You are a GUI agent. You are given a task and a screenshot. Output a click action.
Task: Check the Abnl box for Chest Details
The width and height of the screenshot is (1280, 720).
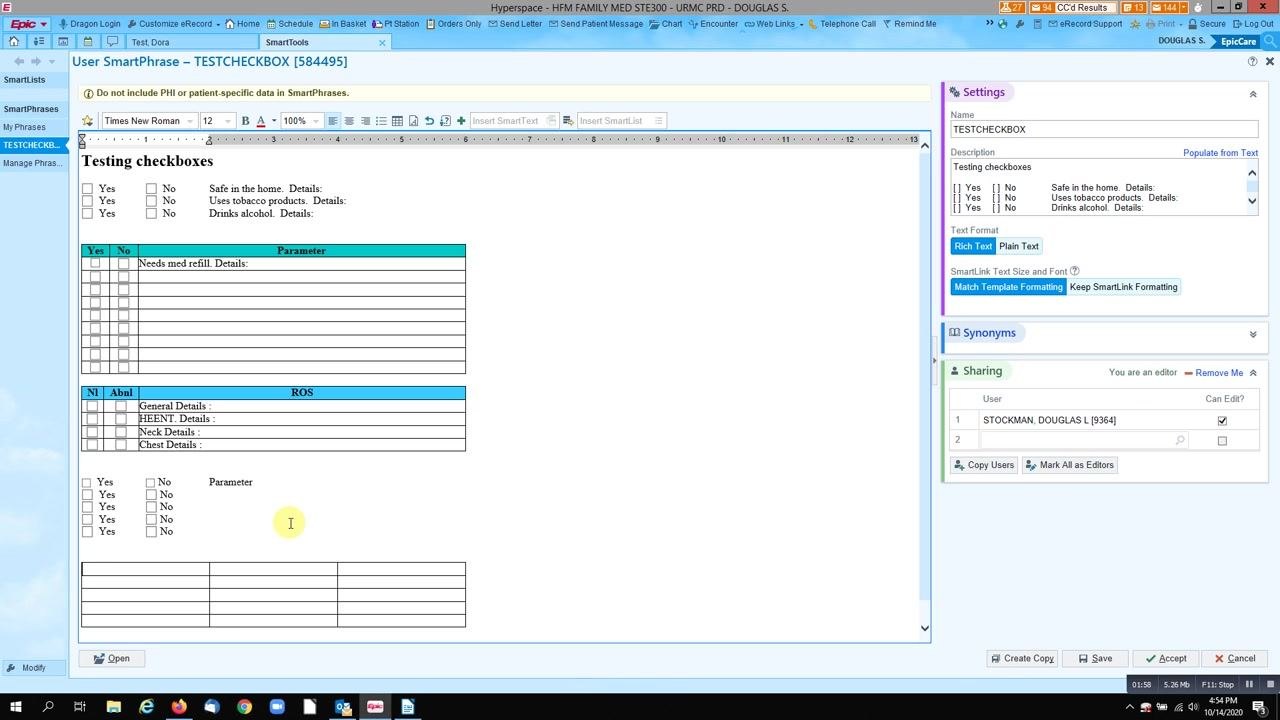[121, 445]
